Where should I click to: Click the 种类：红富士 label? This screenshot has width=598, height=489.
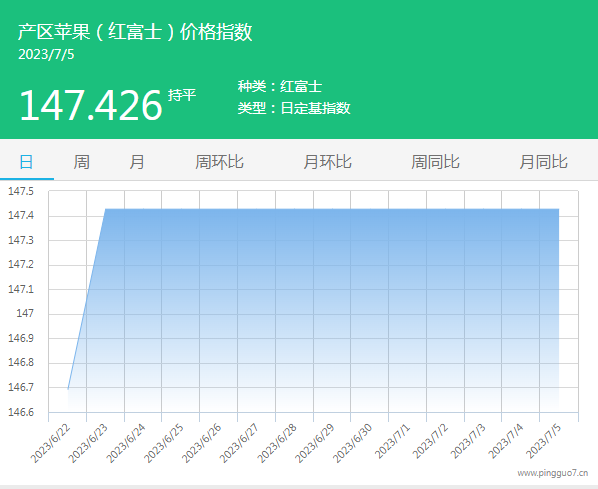tap(280, 87)
